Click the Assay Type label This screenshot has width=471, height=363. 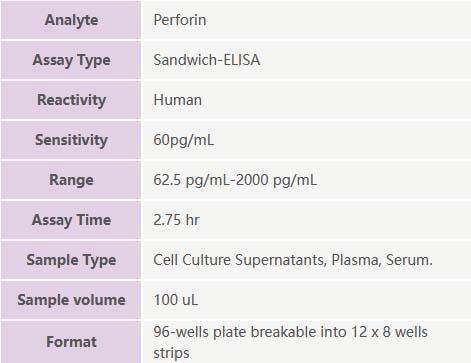(71, 60)
